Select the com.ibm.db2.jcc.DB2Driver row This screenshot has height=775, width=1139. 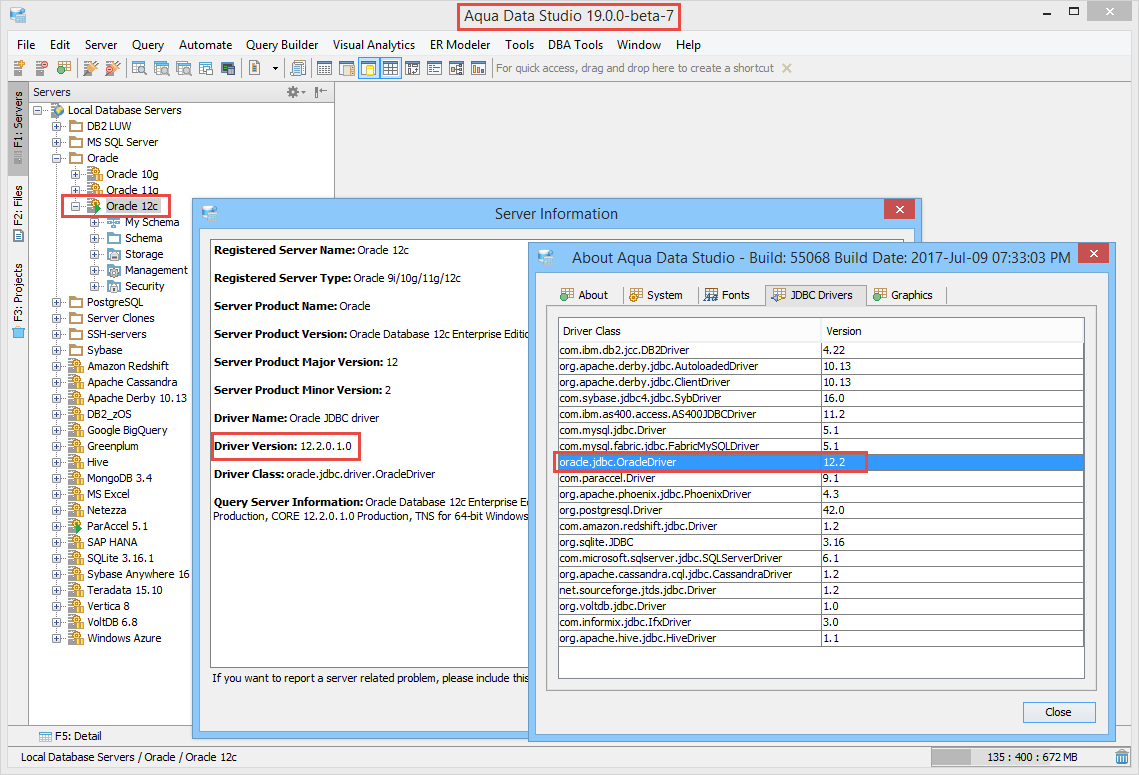(821, 350)
